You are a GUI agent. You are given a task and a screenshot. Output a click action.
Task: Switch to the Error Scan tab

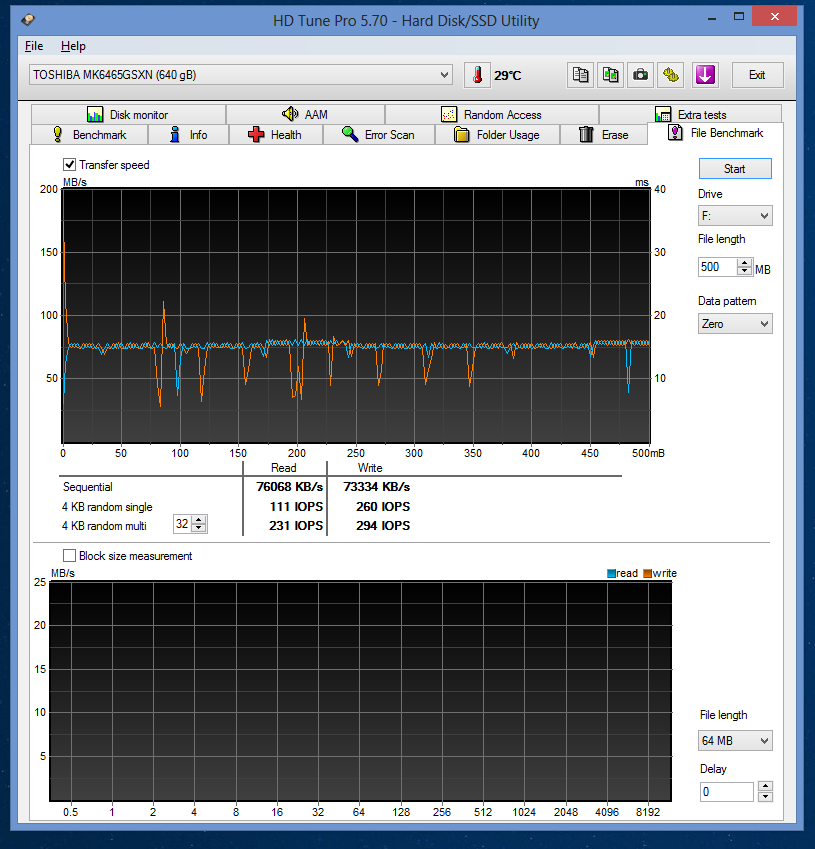(379, 134)
